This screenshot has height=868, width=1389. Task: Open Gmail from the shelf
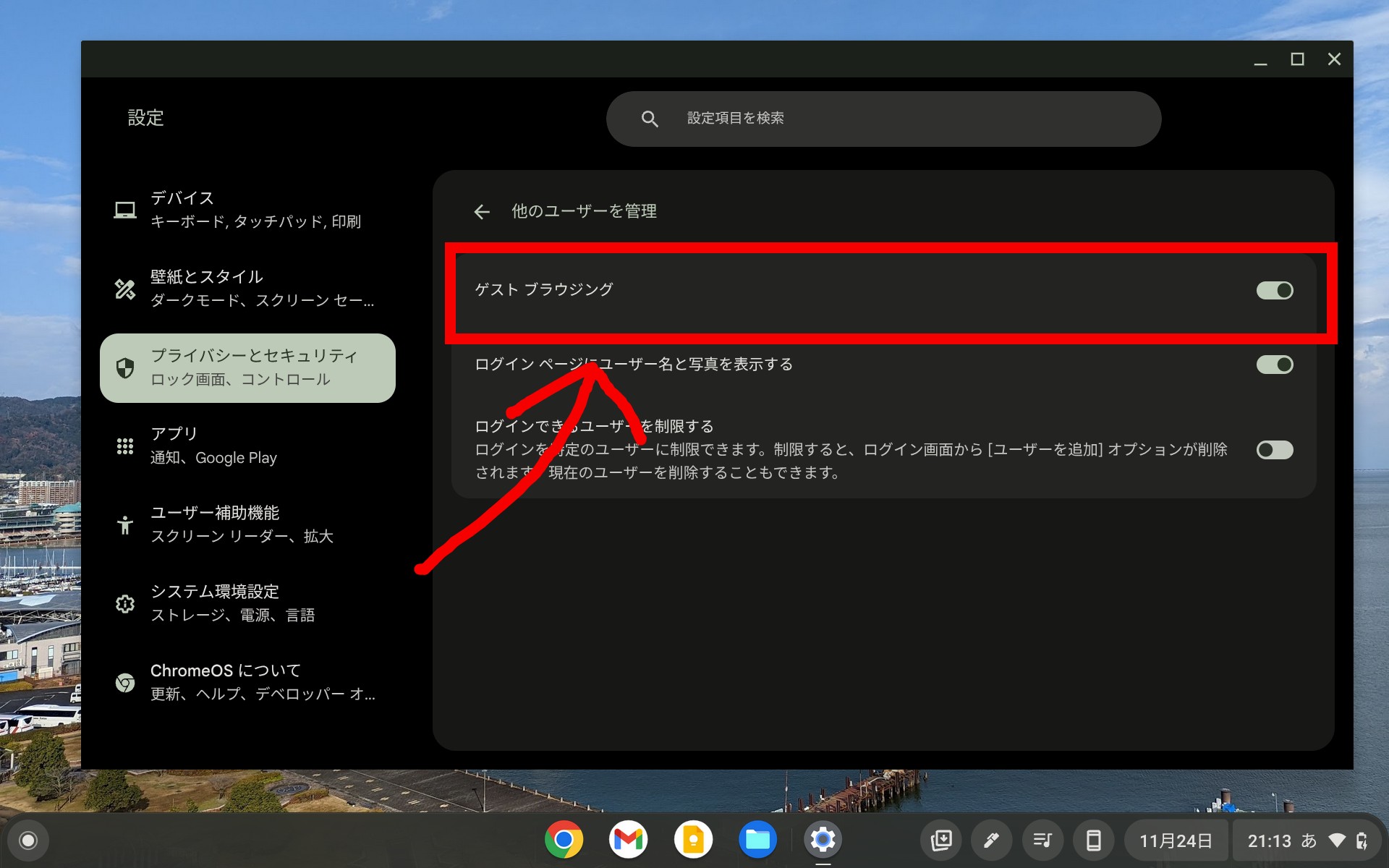coord(628,840)
